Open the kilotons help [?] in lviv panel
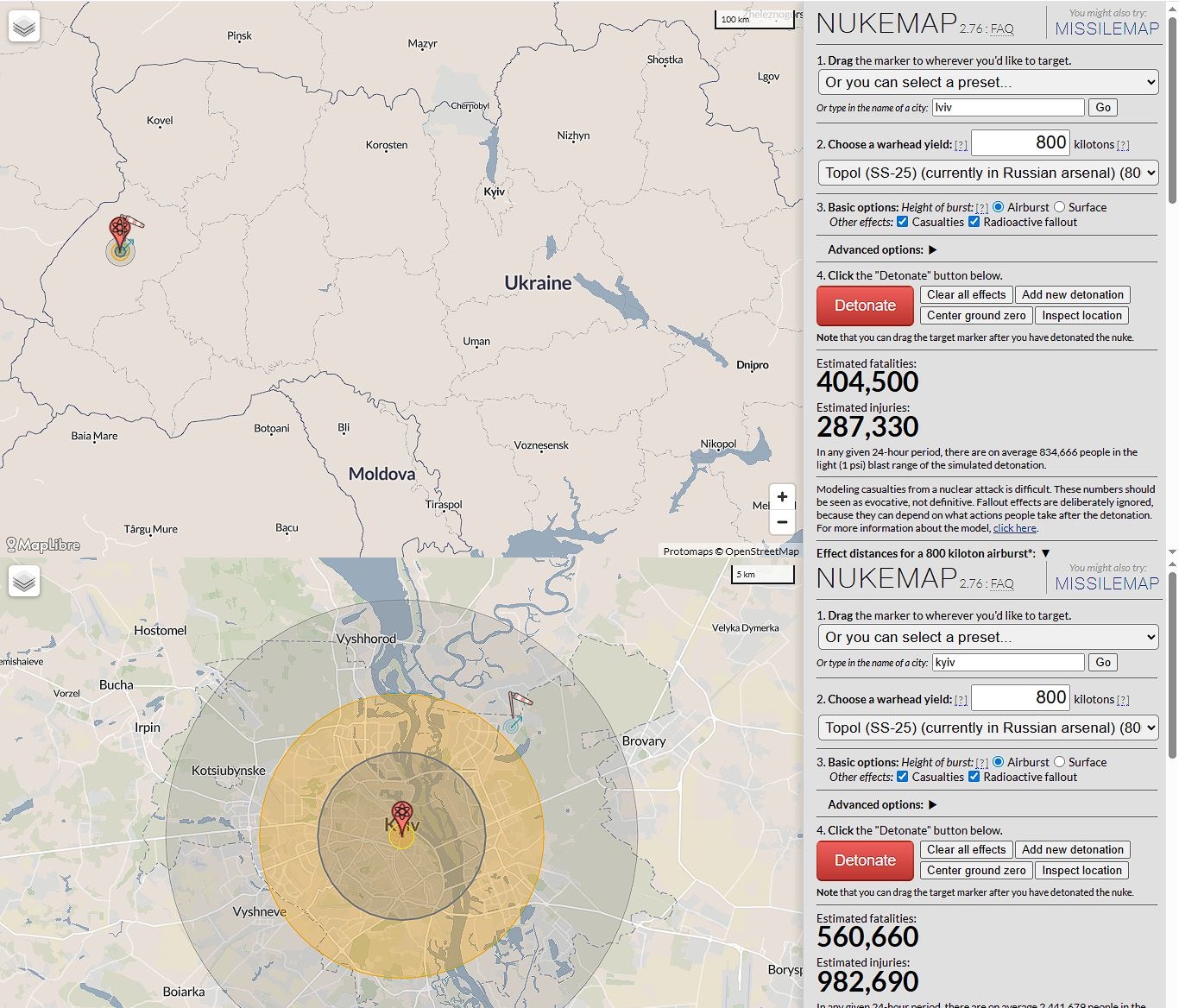The height and width of the screenshot is (1008, 1179). click(1123, 145)
